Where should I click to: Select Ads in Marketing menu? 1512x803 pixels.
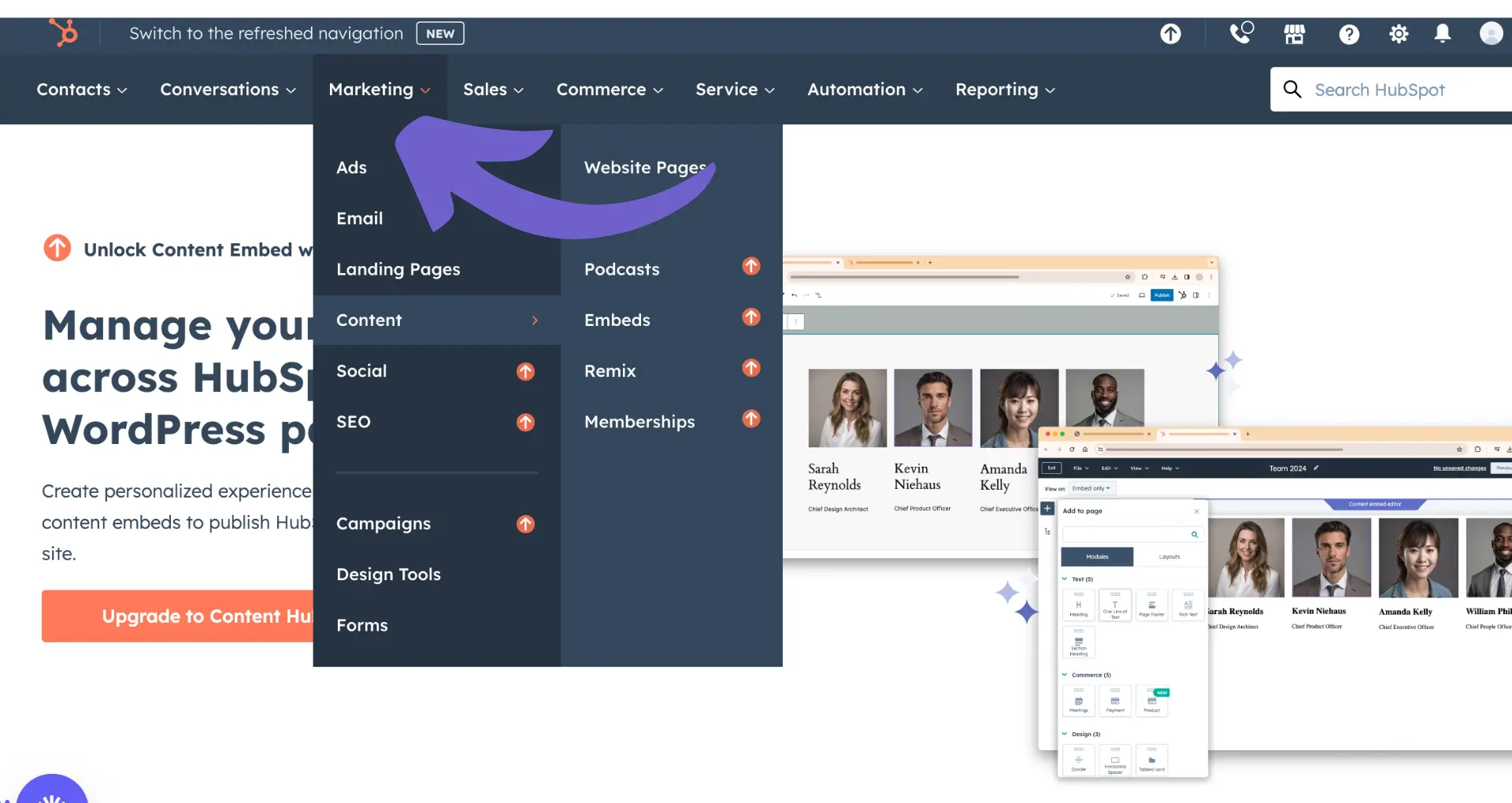(351, 168)
